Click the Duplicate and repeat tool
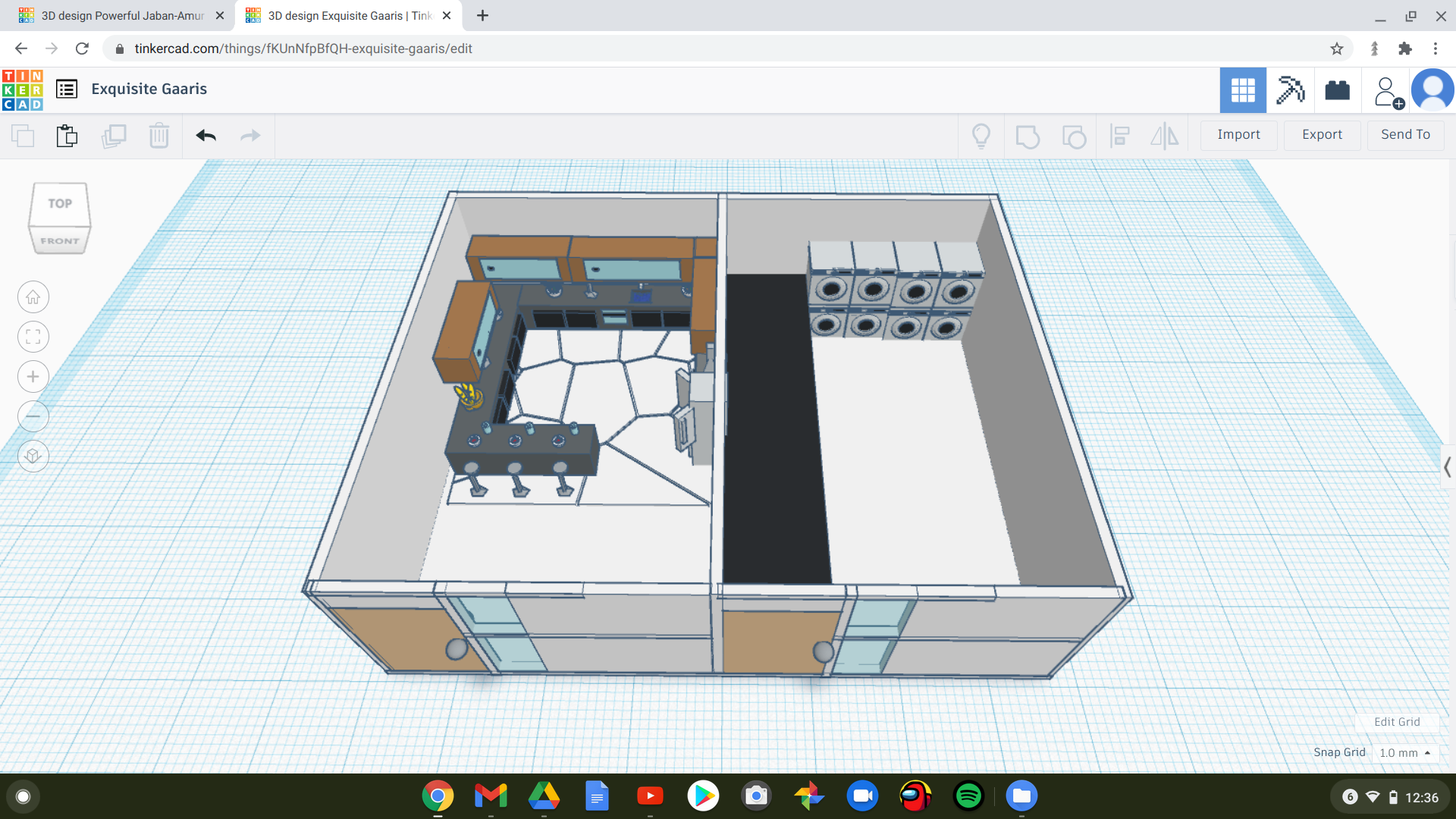 [114, 136]
